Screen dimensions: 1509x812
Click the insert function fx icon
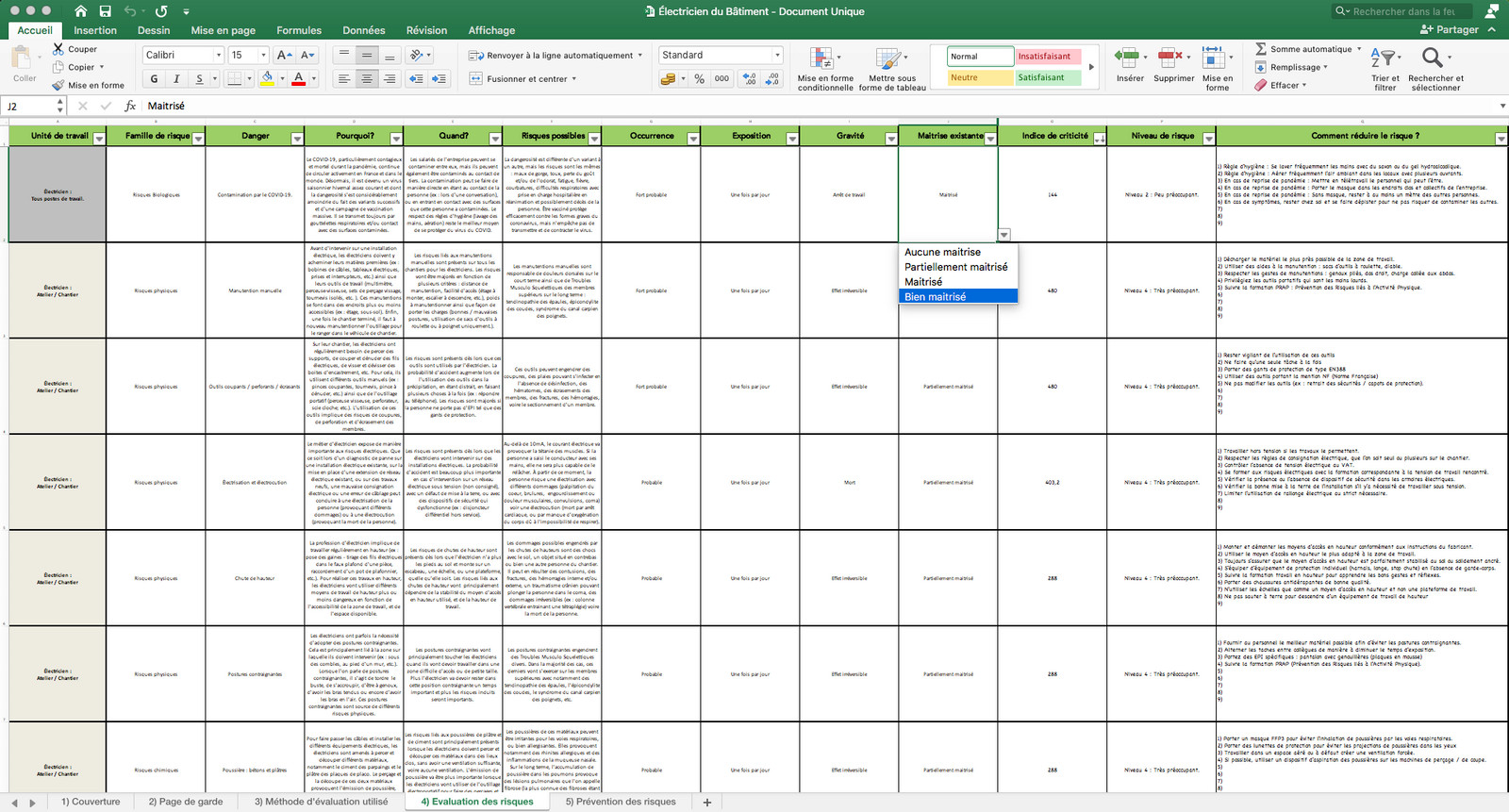[130, 106]
